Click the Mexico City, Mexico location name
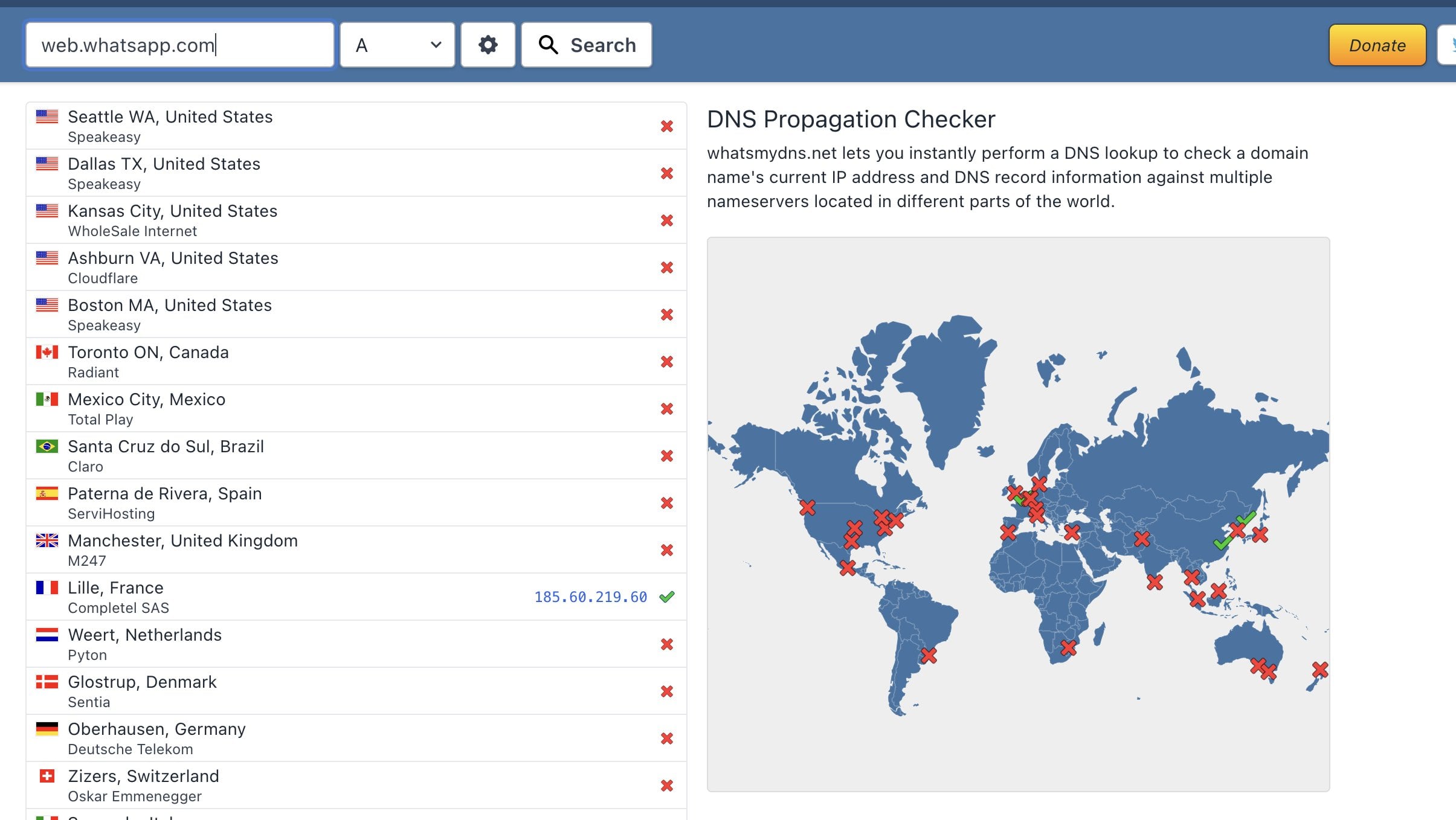This screenshot has width=1456, height=820. [x=146, y=399]
